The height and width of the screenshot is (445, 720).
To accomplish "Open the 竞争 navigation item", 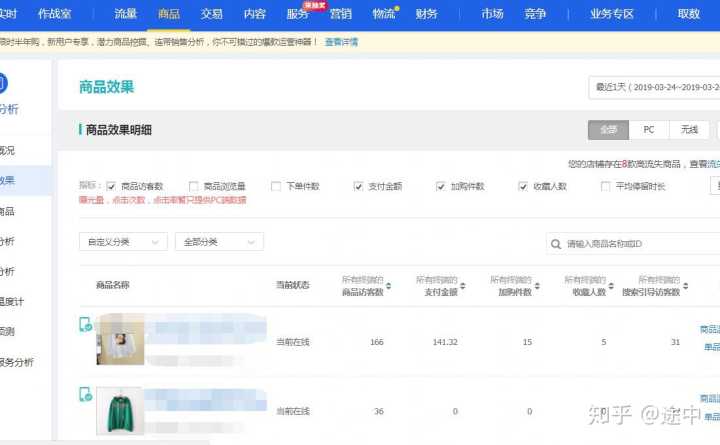I will (x=535, y=14).
